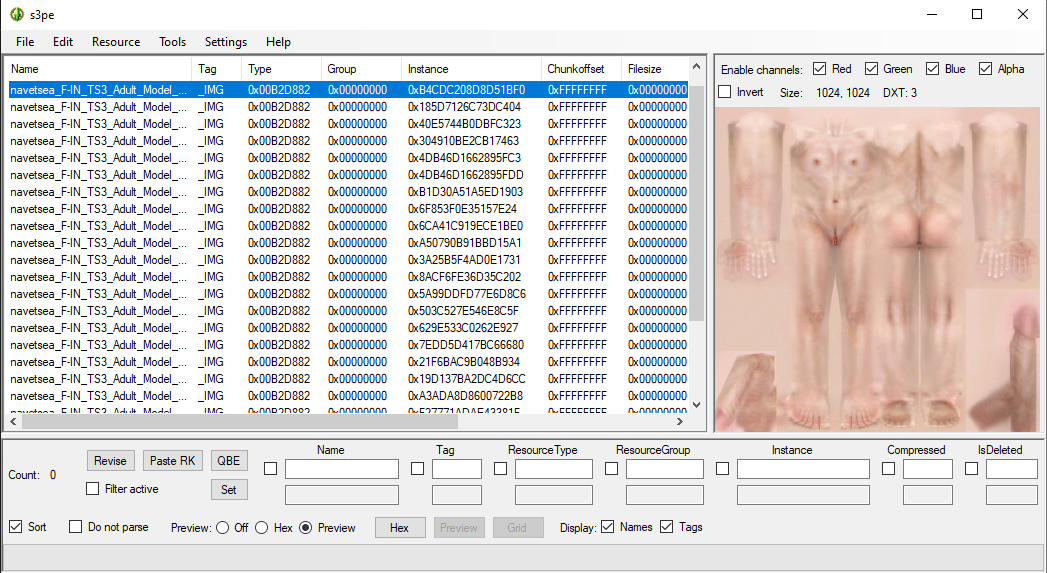The image size is (1047, 573).
Task: Click the upper ResourceGroup filter input field
Action: tap(664, 469)
